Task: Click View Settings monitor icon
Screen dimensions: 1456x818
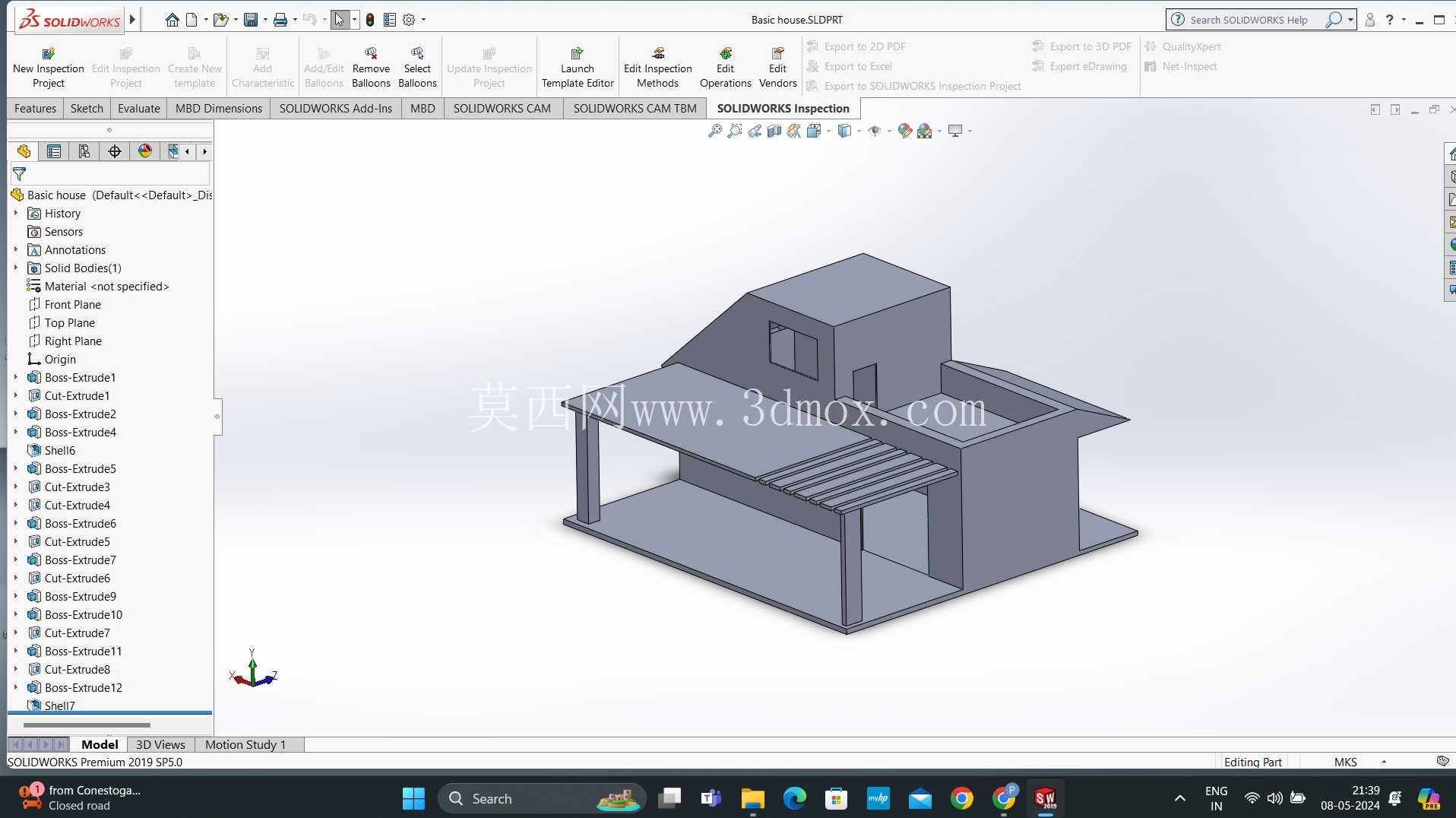Action: coord(955,131)
